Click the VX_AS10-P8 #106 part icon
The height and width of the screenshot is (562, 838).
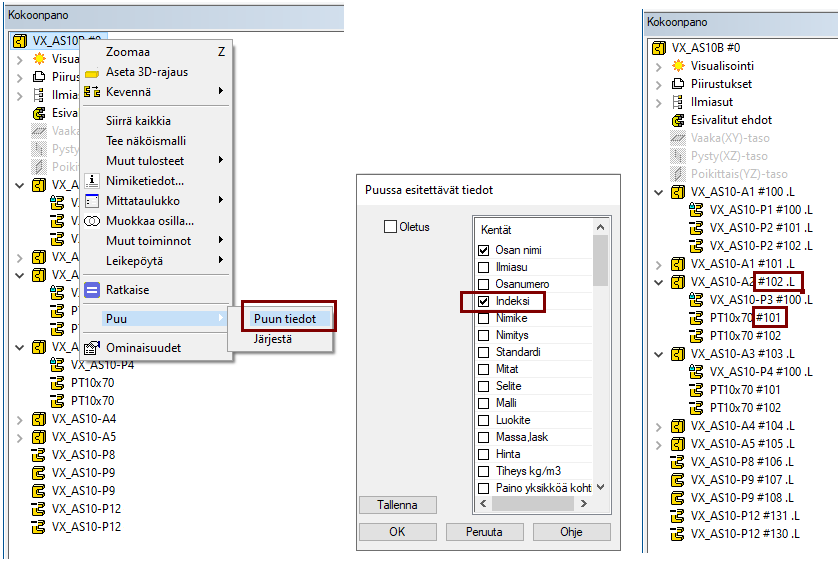[x=677, y=462]
